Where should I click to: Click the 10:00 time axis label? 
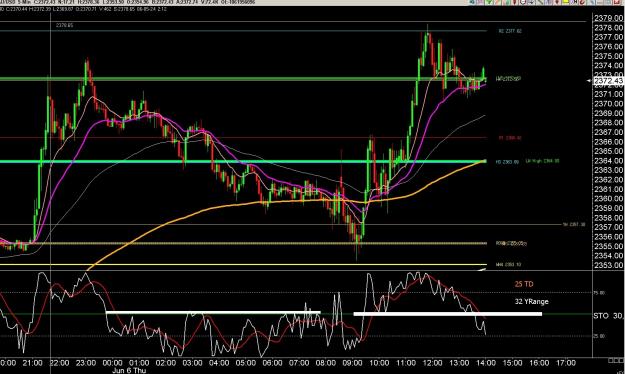pos(379,363)
